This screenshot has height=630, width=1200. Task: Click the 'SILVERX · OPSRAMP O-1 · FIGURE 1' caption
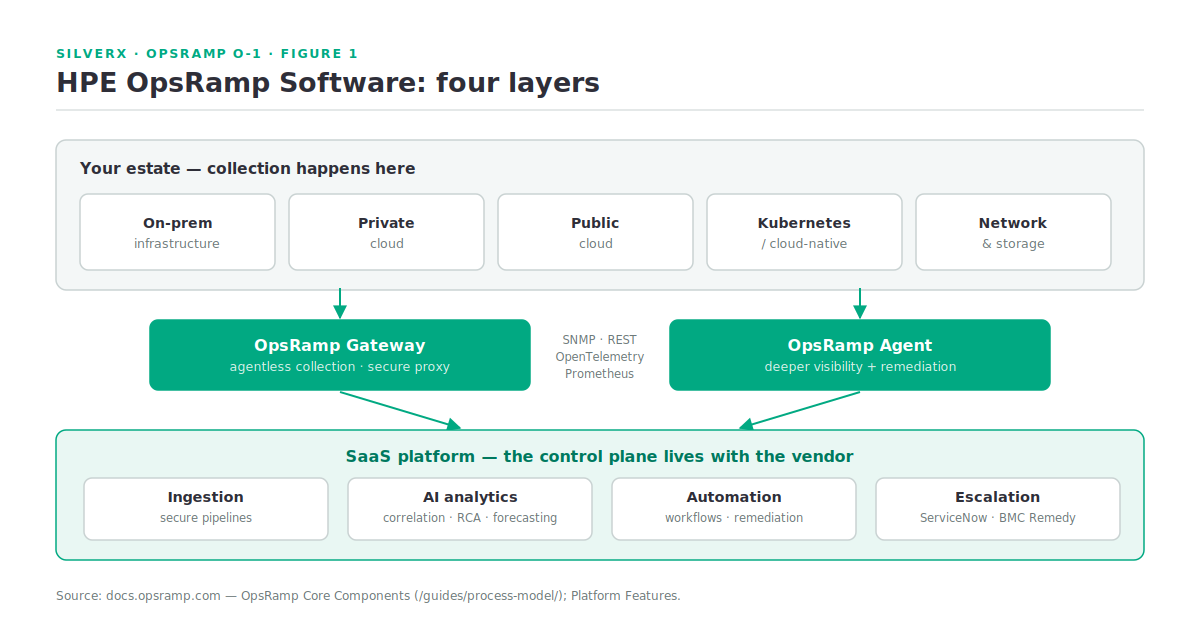coord(207,54)
